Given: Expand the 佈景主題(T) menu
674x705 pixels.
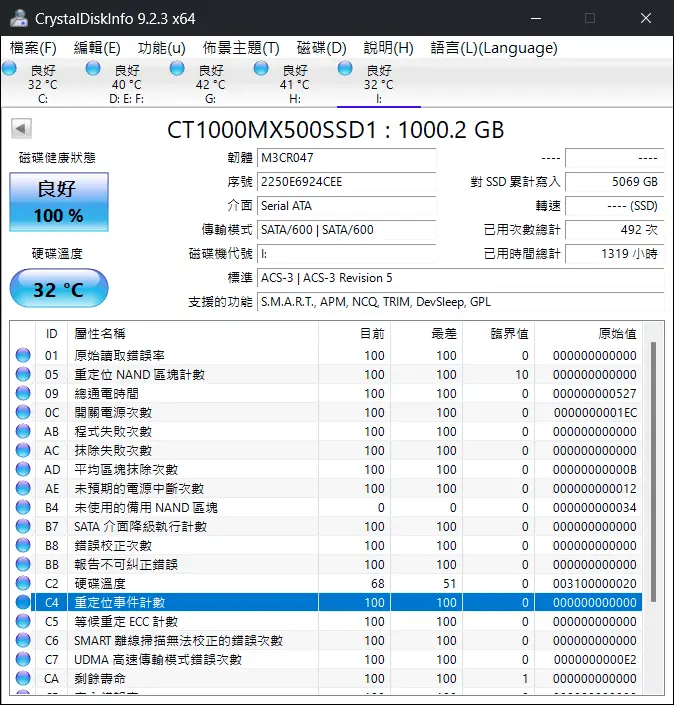Looking at the screenshot, I should point(240,48).
